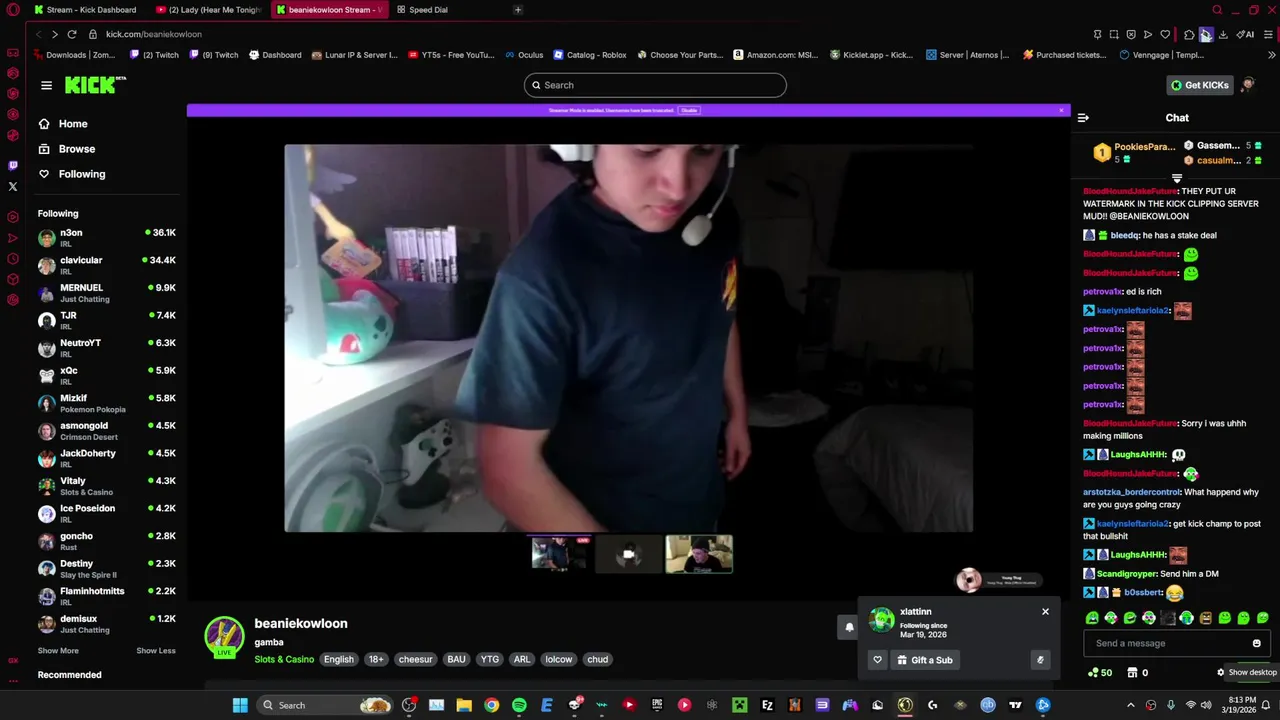1280x720 pixels.
Task: Open Spotify from the taskbar
Action: (519, 705)
